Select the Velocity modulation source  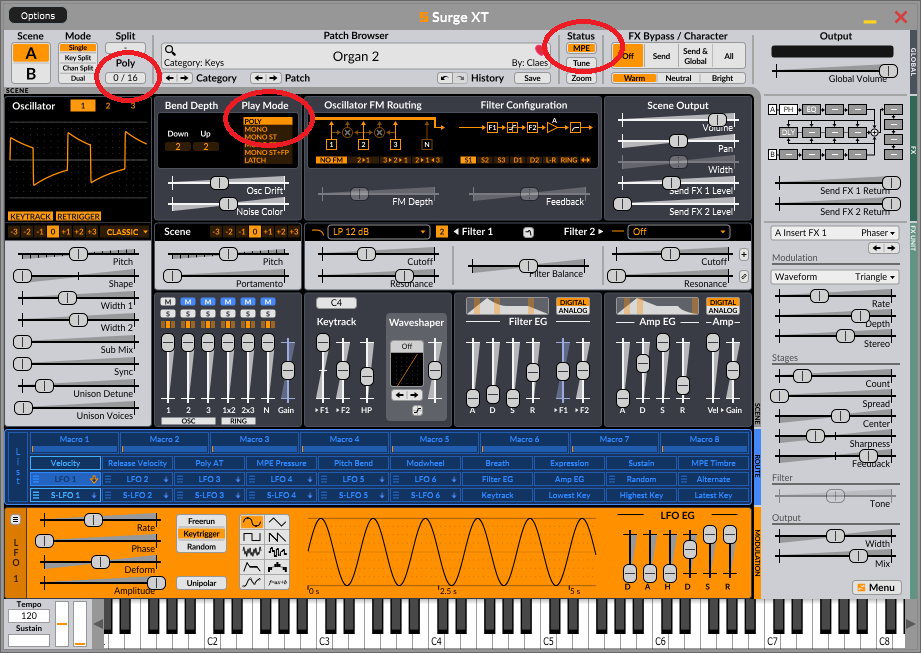tap(65, 463)
